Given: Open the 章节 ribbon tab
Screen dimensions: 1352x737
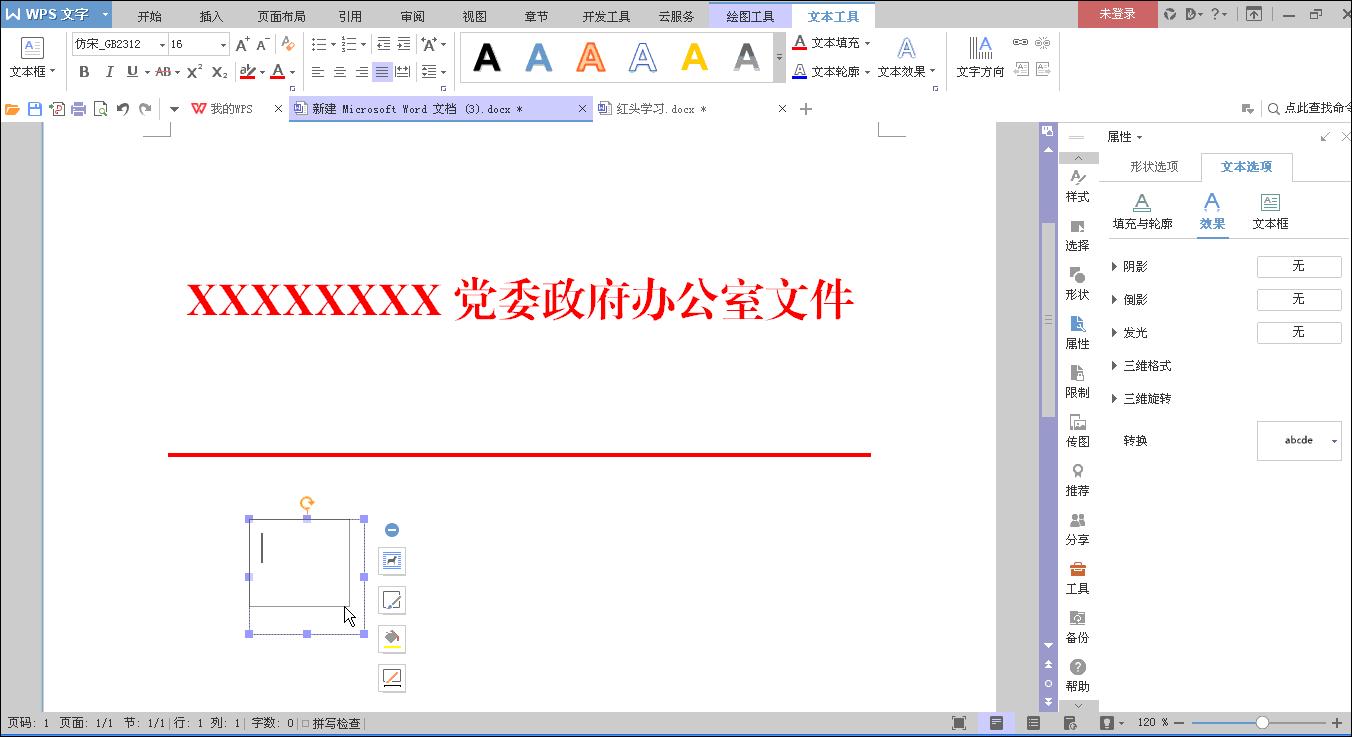Looking at the screenshot, I should pyautogui.click(x=535, y=14).
